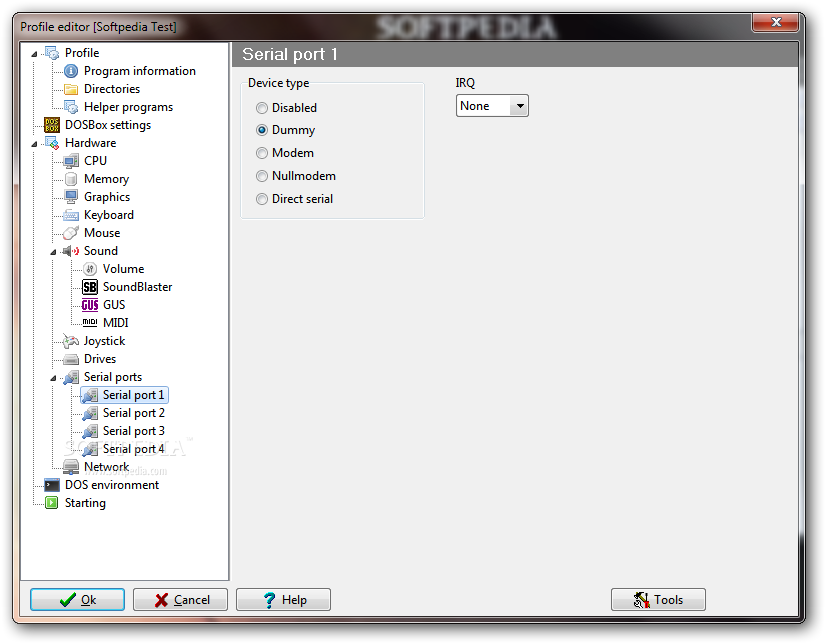The width and height of the screenshot is (826, 644).
Task: Click the Graphics monitor icon
Action: (x=71, y=197)
